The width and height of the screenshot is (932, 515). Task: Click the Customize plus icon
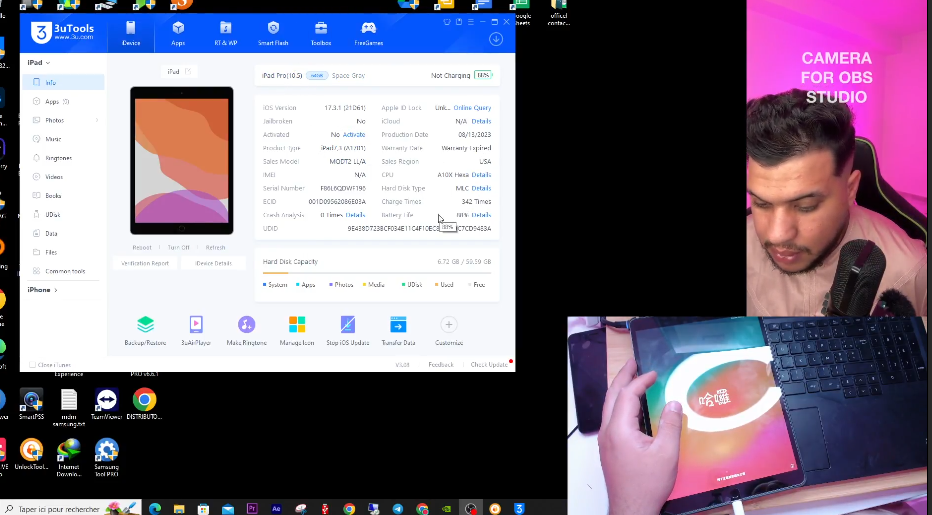pos(449,325)
